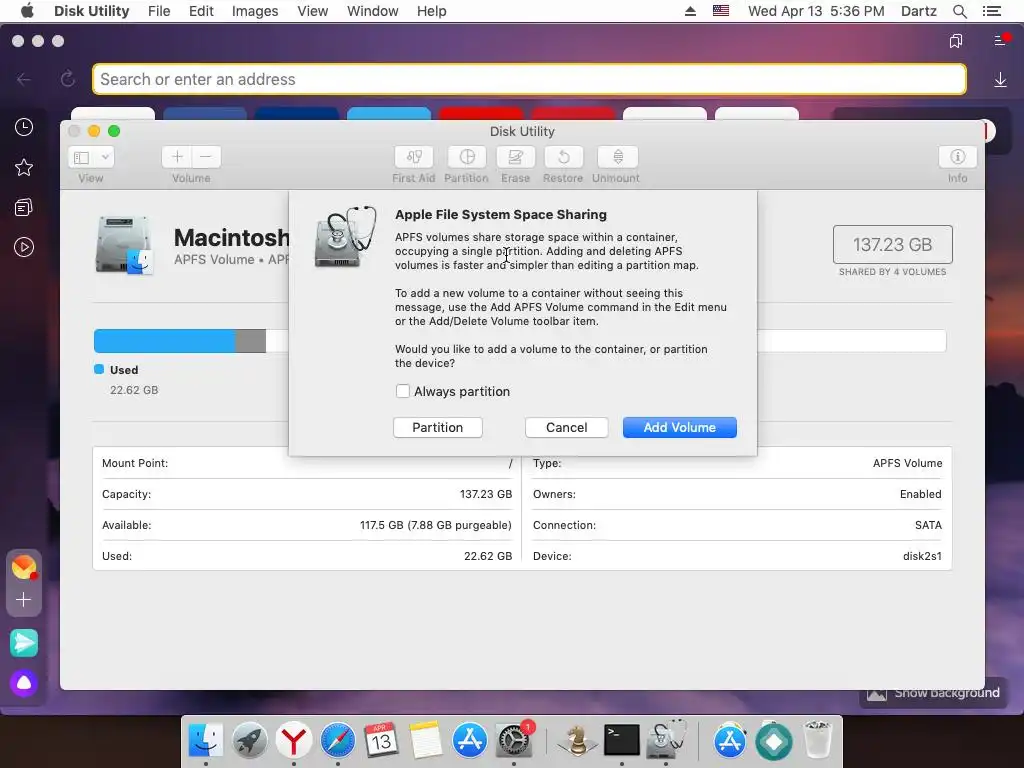Click the browser back arrow
The image size is (1024, 768).
click(x=24, y=79)
